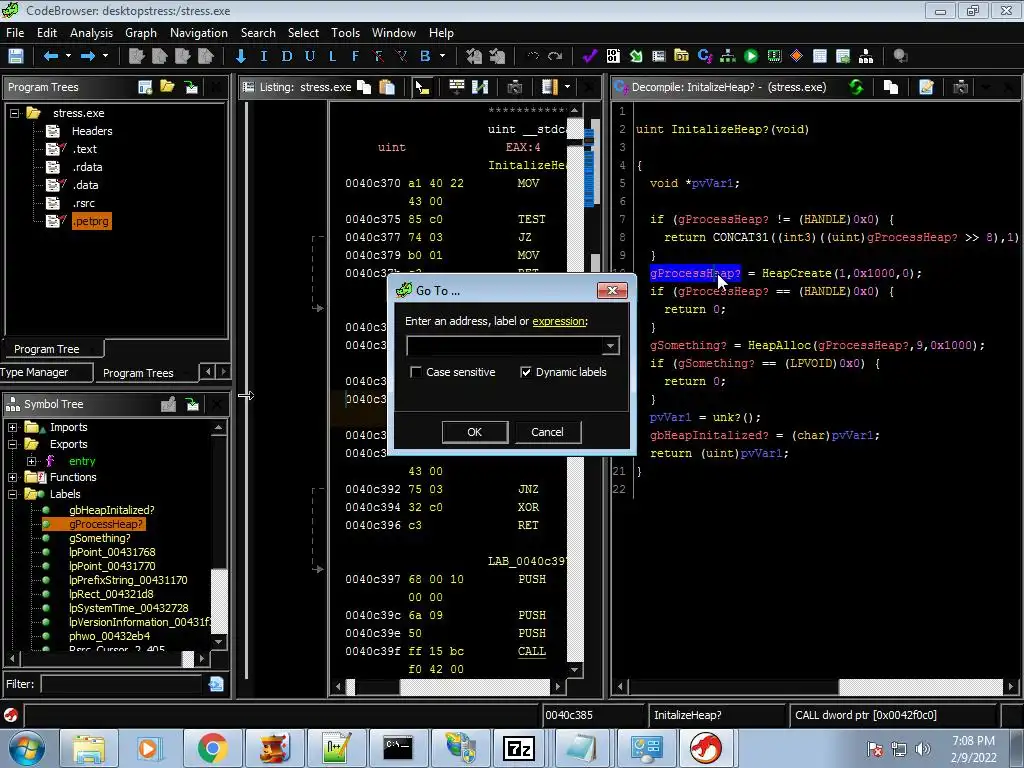Open 7-Zip from the Windows taskbar
The image size is (1024, 768).
click(519, 748)
